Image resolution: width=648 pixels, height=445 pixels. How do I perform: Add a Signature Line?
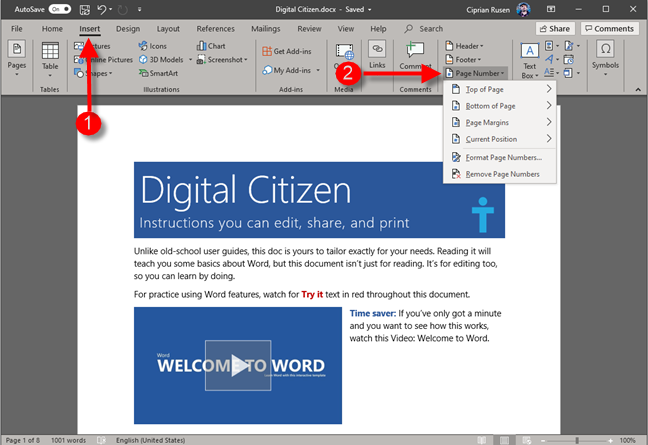(572, 46)
